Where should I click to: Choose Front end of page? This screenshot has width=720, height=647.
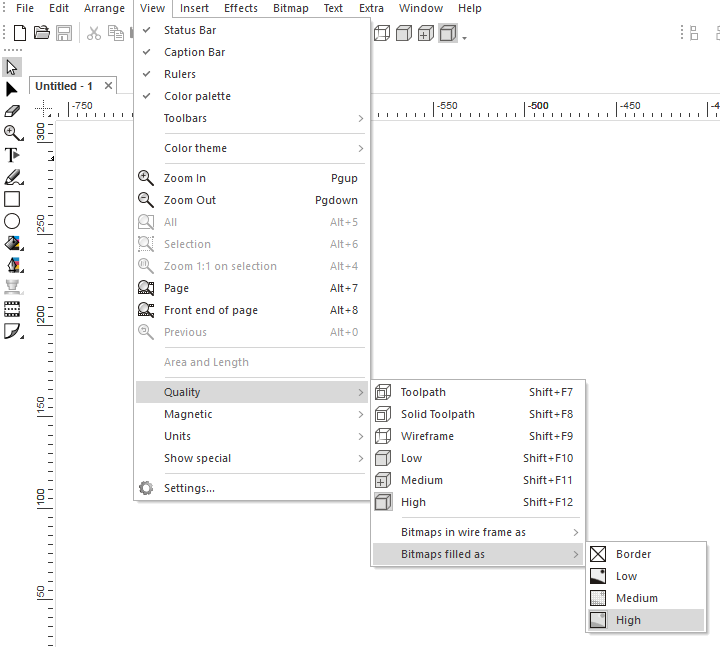pos(252,310)
